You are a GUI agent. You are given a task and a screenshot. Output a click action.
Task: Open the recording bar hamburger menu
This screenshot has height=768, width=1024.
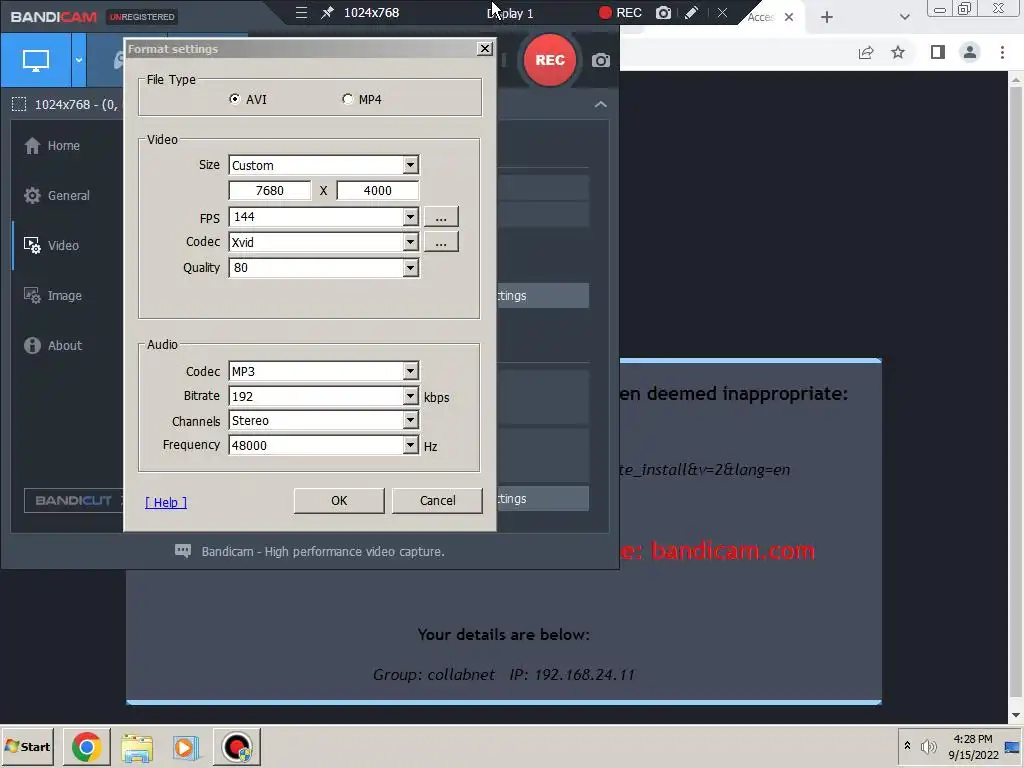coord(301,12)
